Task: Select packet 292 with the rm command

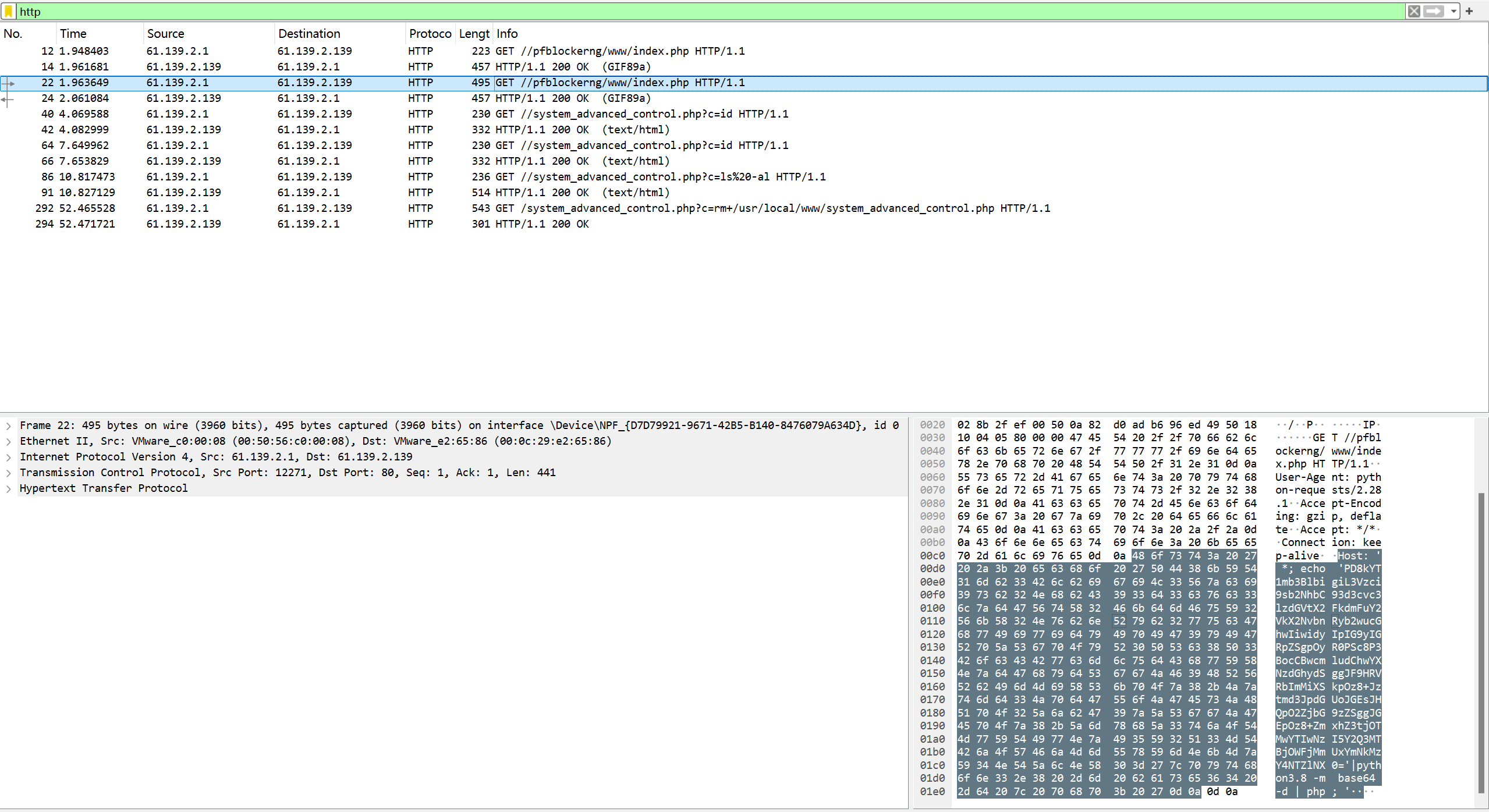Action: [x=582, y=208]
